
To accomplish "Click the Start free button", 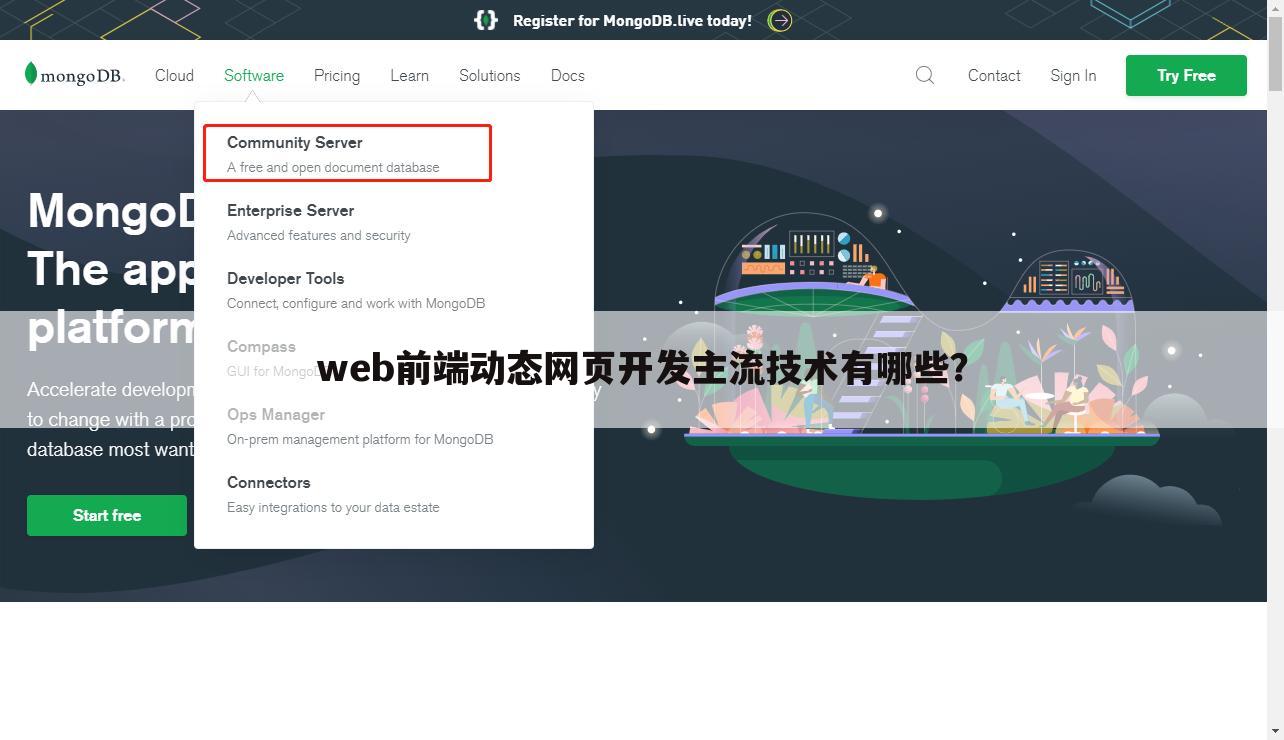I will (x=107, y=515).
